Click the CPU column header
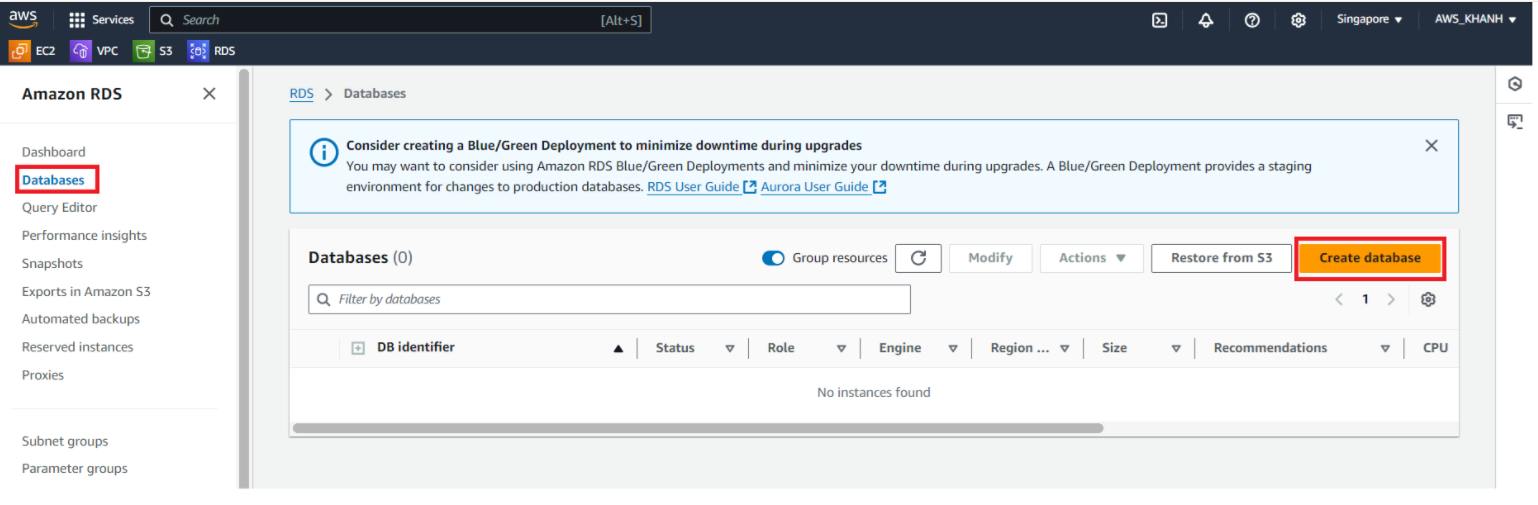This screenshot has width=1538, height=505. [1435, 348]
